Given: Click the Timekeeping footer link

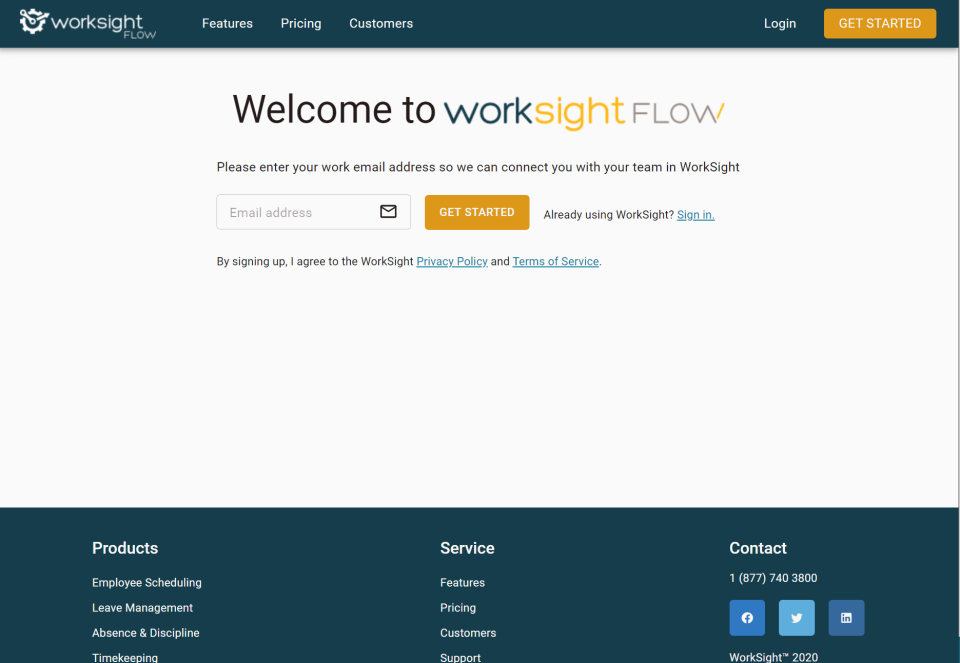Looking at the screenshot, I should tap(125, 656).
